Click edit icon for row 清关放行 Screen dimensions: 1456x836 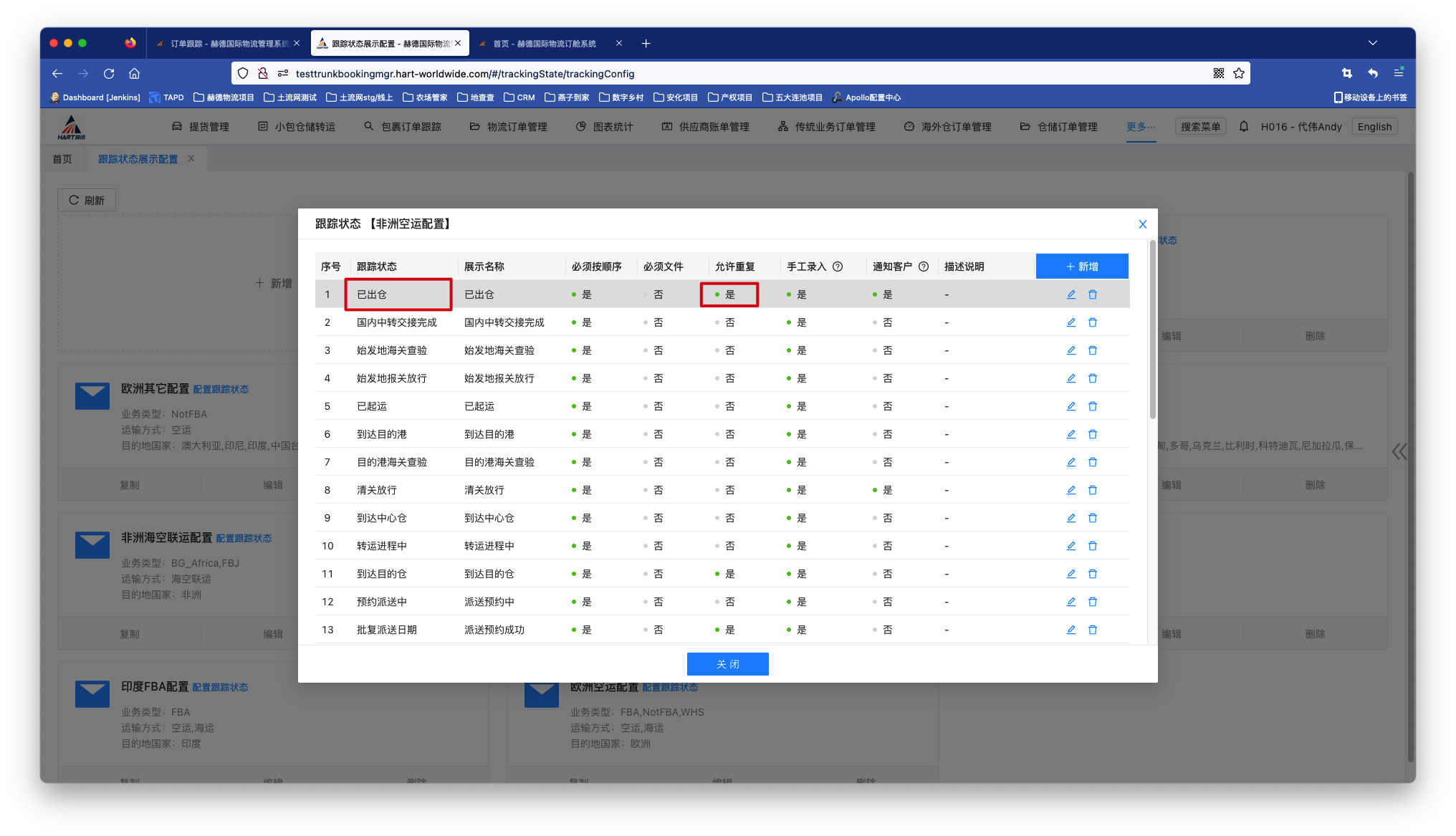[x=1071, y=490]
